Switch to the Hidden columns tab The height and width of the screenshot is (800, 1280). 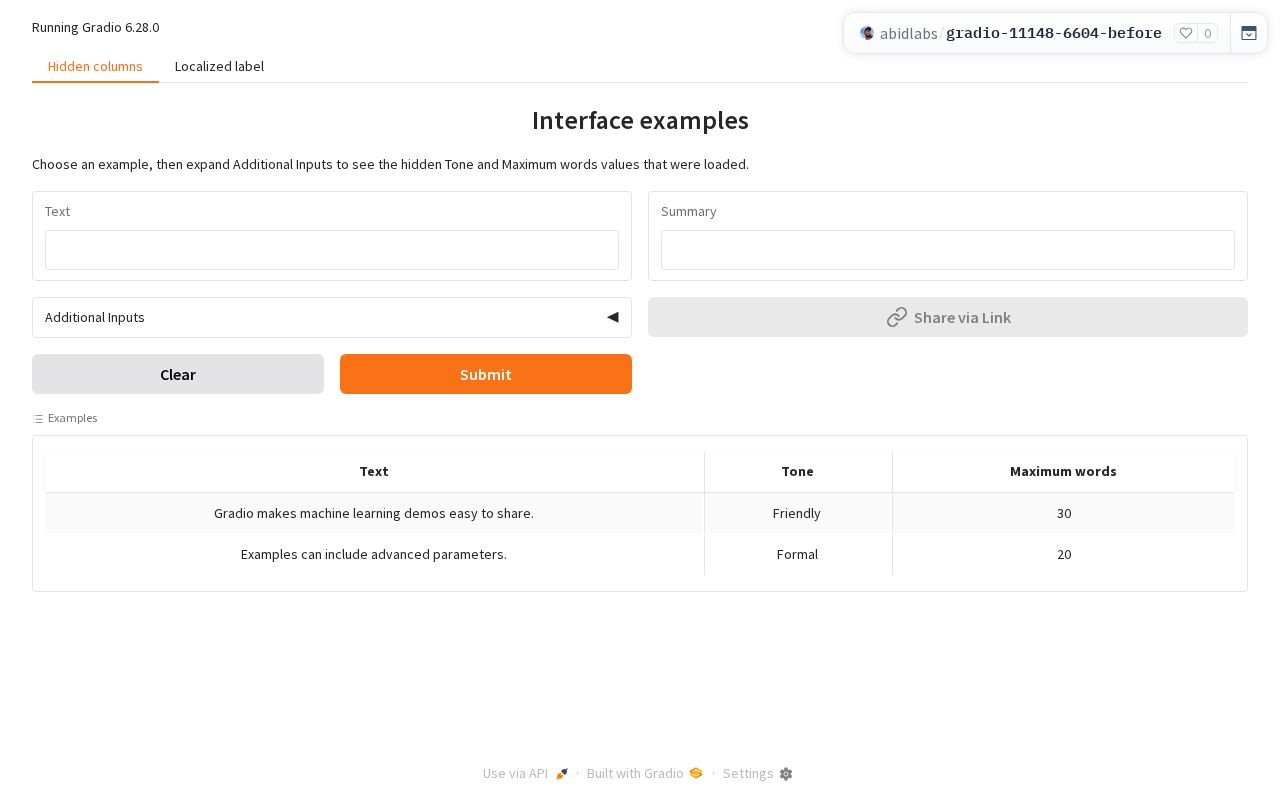95,66
